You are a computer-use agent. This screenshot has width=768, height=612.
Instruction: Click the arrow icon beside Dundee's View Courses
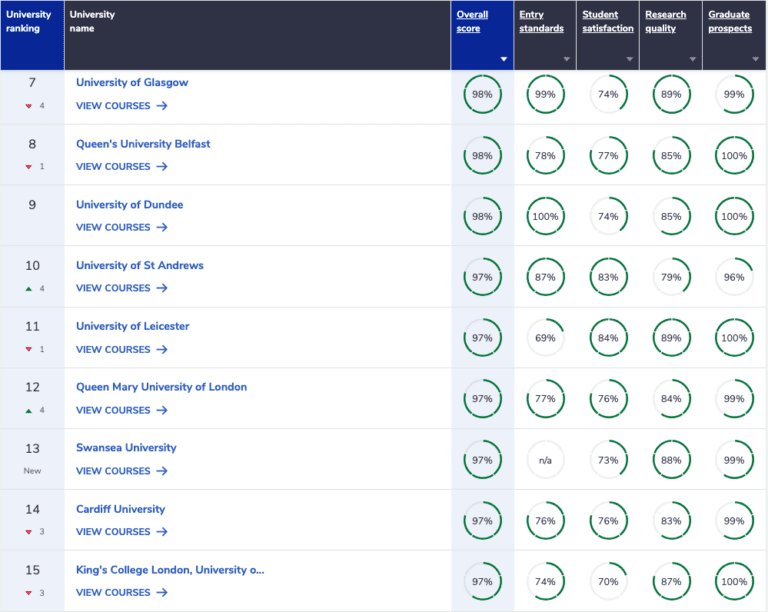162,227
